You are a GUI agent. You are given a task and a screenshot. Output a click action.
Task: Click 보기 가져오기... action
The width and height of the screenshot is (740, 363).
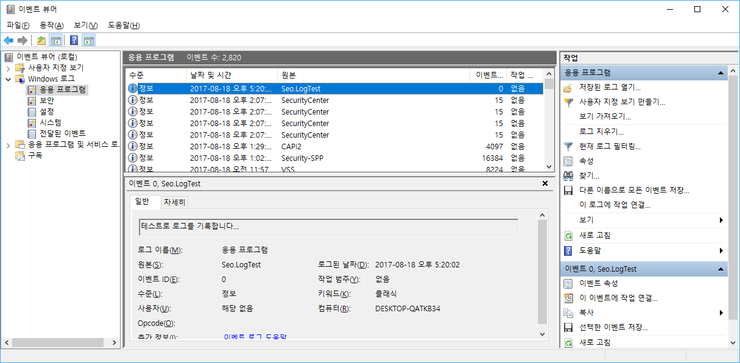605,117
